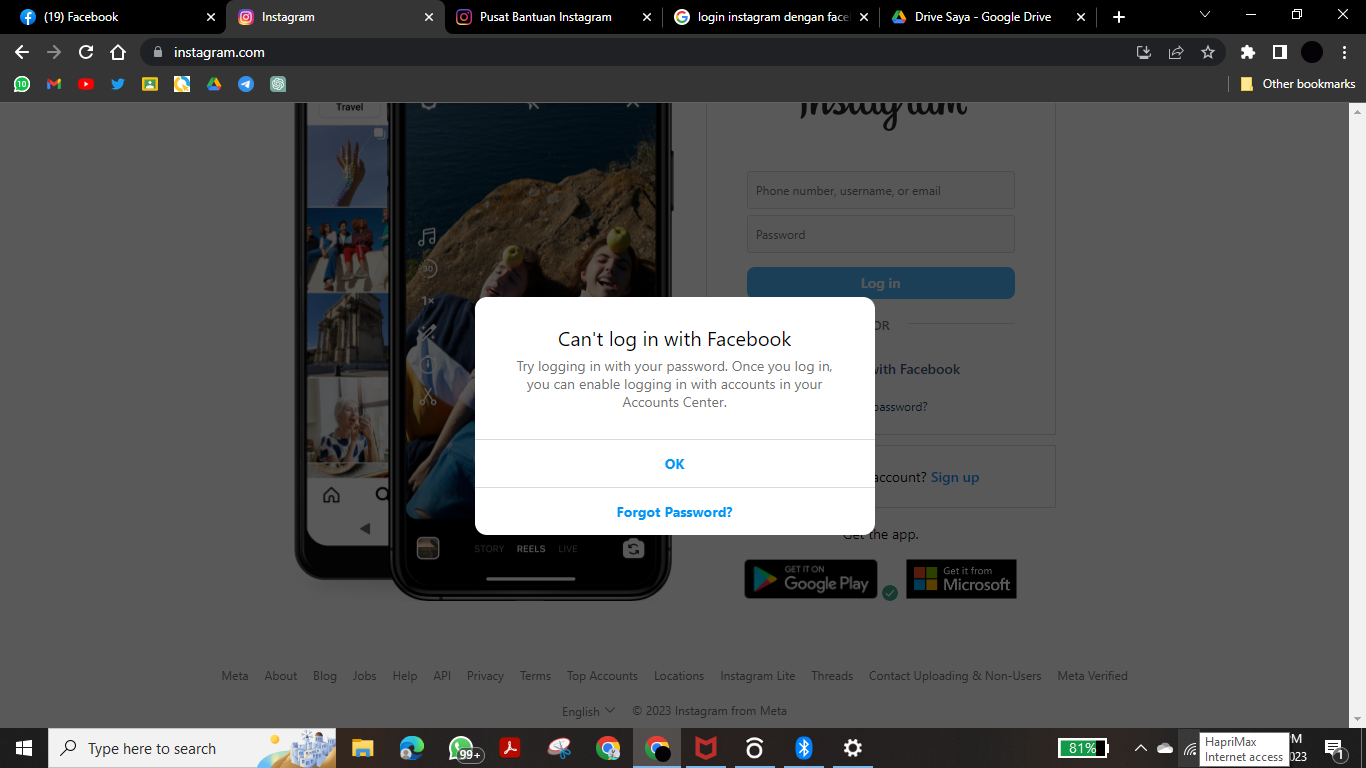Open the Twitter bookmark
Image resolution: width=1366 pixels, height=768 pixels.
[118, 84]
